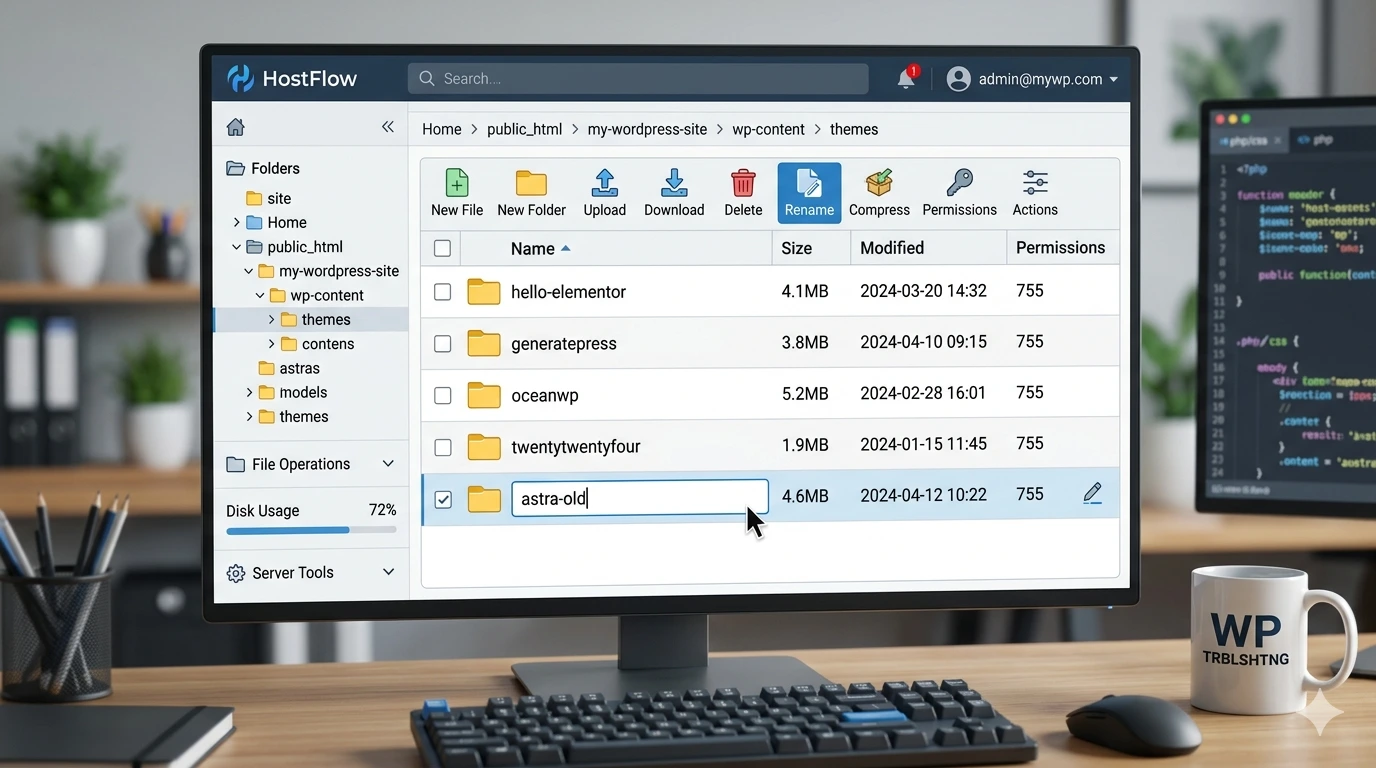Click the 72% disk usage value
Image resolution: width=1376 pixels, height=768 pixels.
coord(382,510)
